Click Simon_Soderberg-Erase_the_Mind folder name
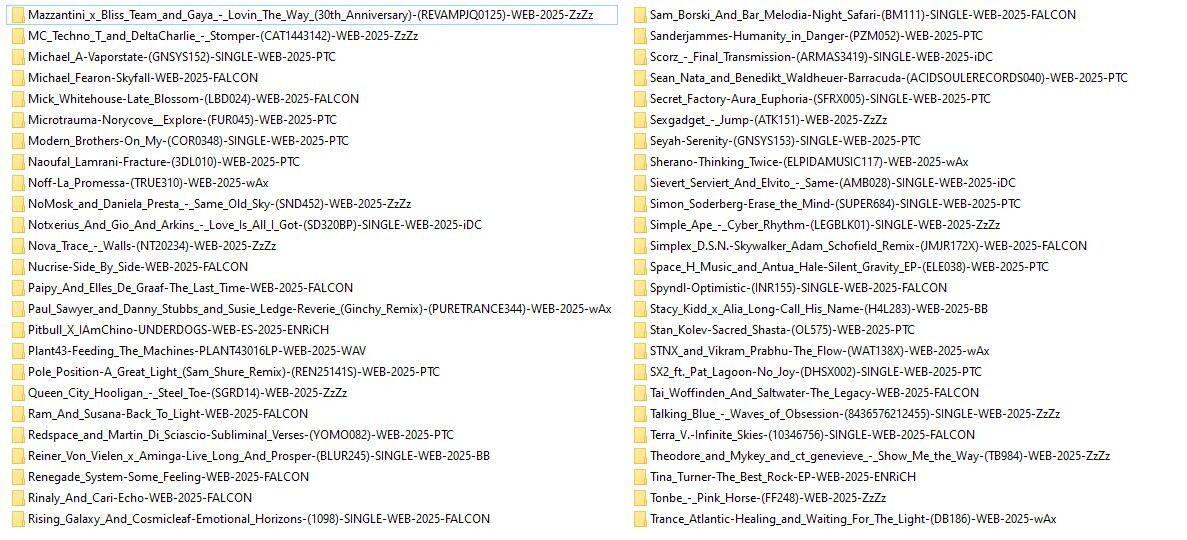The height and width of the screenshot is (540, 1187). [835, 204]
